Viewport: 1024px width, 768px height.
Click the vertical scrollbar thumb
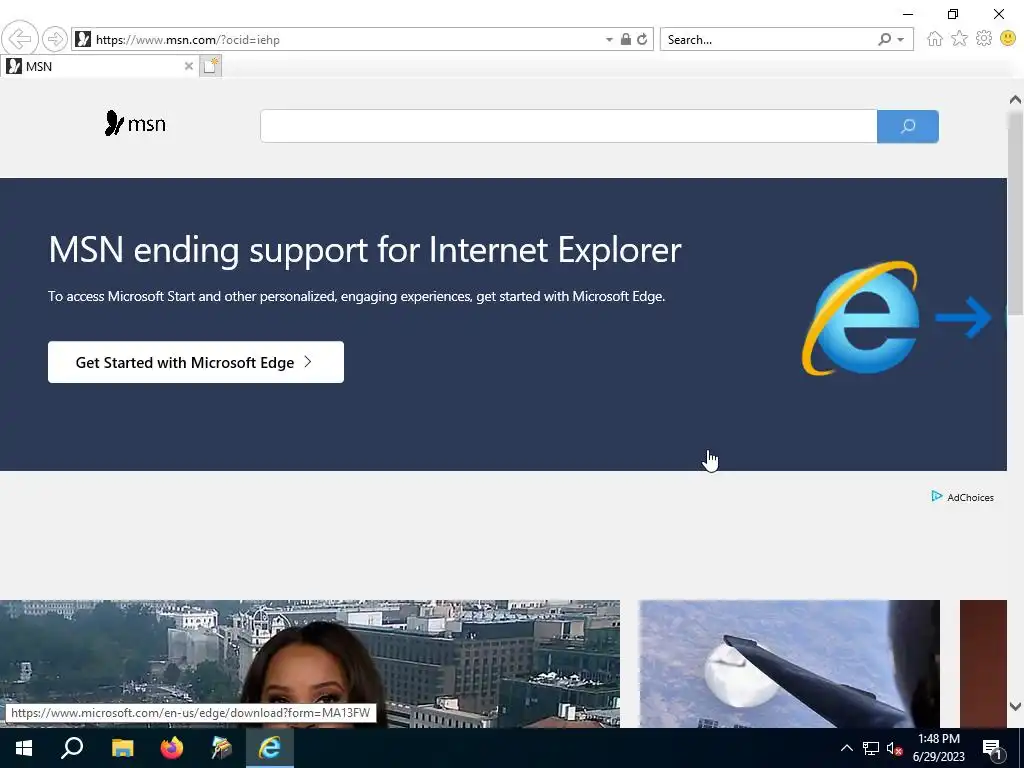pyautogui.click(x=1015, y=212)
